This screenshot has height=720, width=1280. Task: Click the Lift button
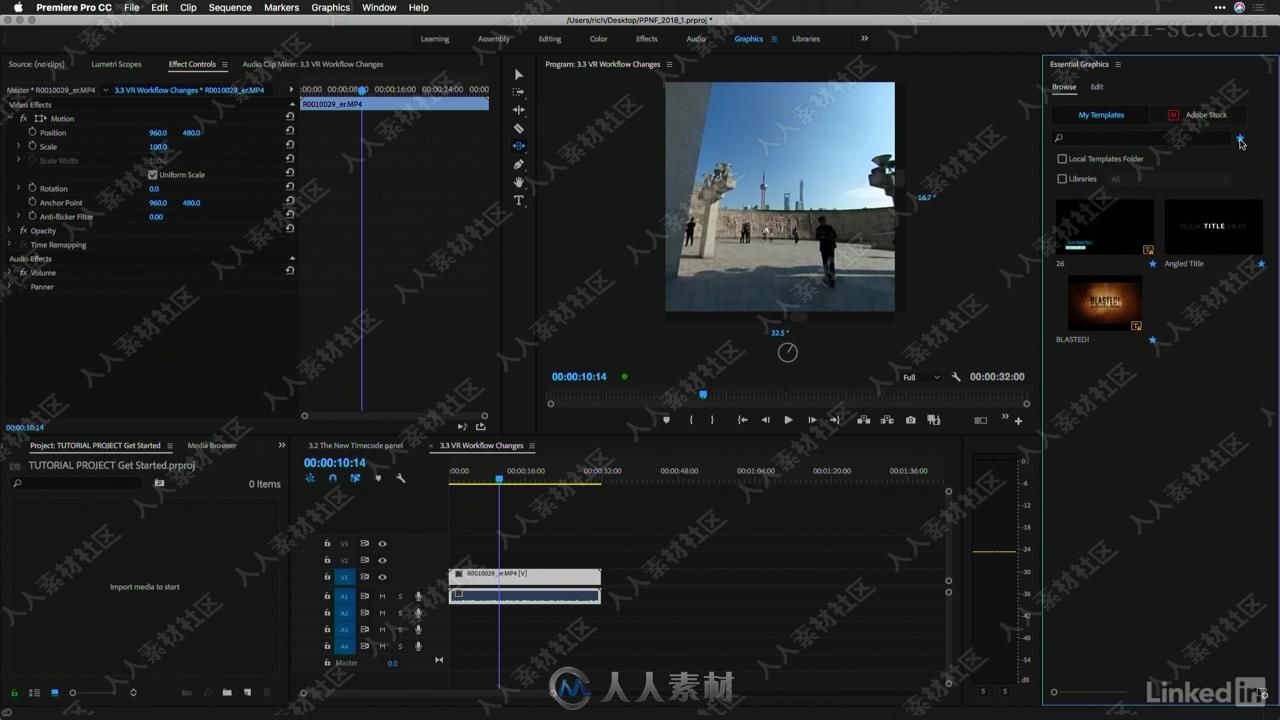coord(863,420)
